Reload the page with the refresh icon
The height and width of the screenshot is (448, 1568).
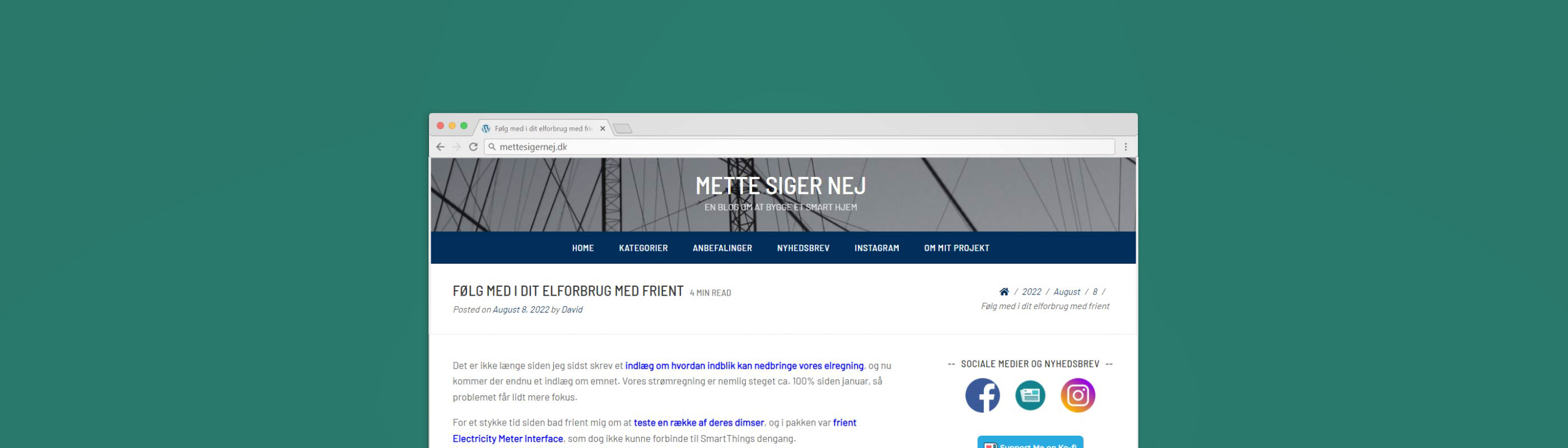(473, 147)
